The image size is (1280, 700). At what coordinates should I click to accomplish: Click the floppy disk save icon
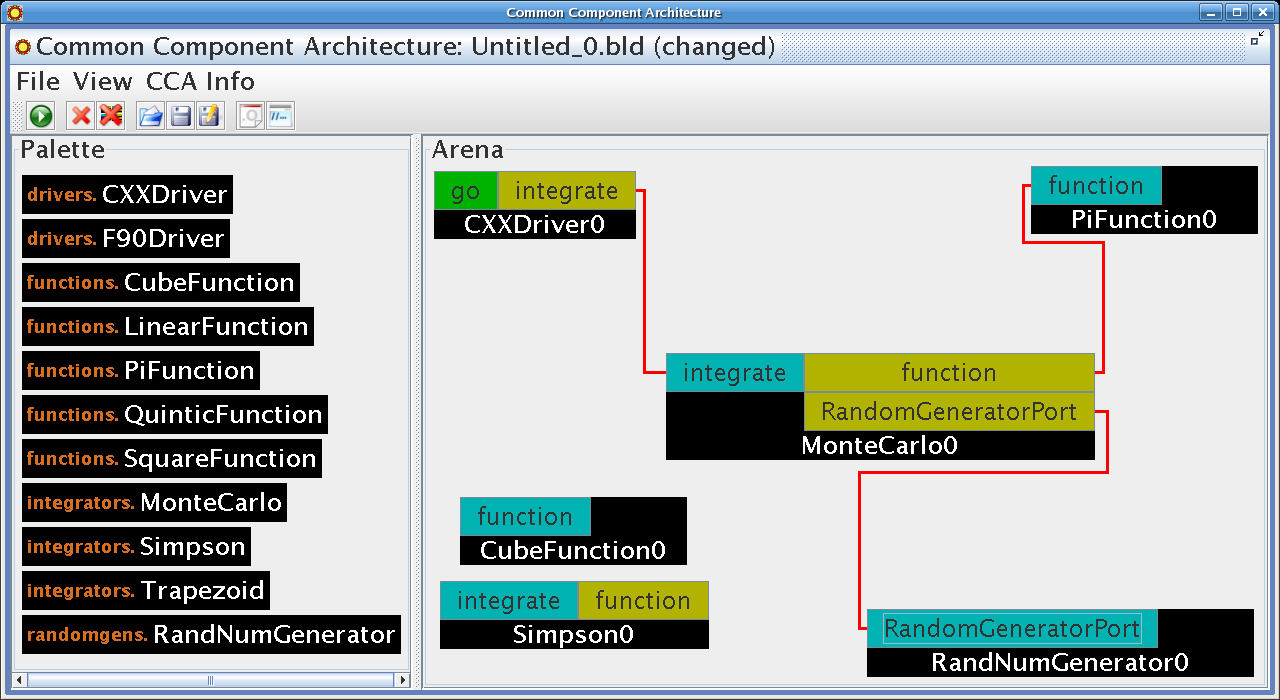coord(181,116)
